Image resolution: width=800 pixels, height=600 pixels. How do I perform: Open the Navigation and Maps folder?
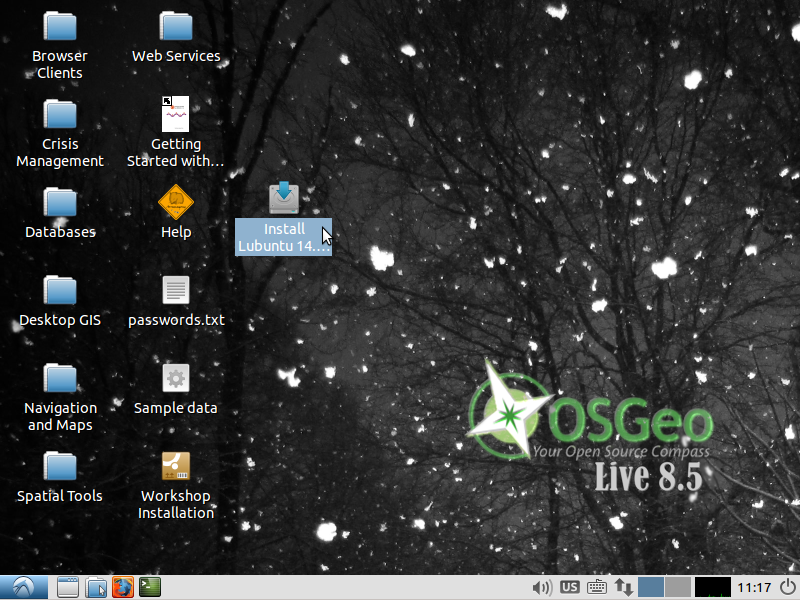coord(60,379)
